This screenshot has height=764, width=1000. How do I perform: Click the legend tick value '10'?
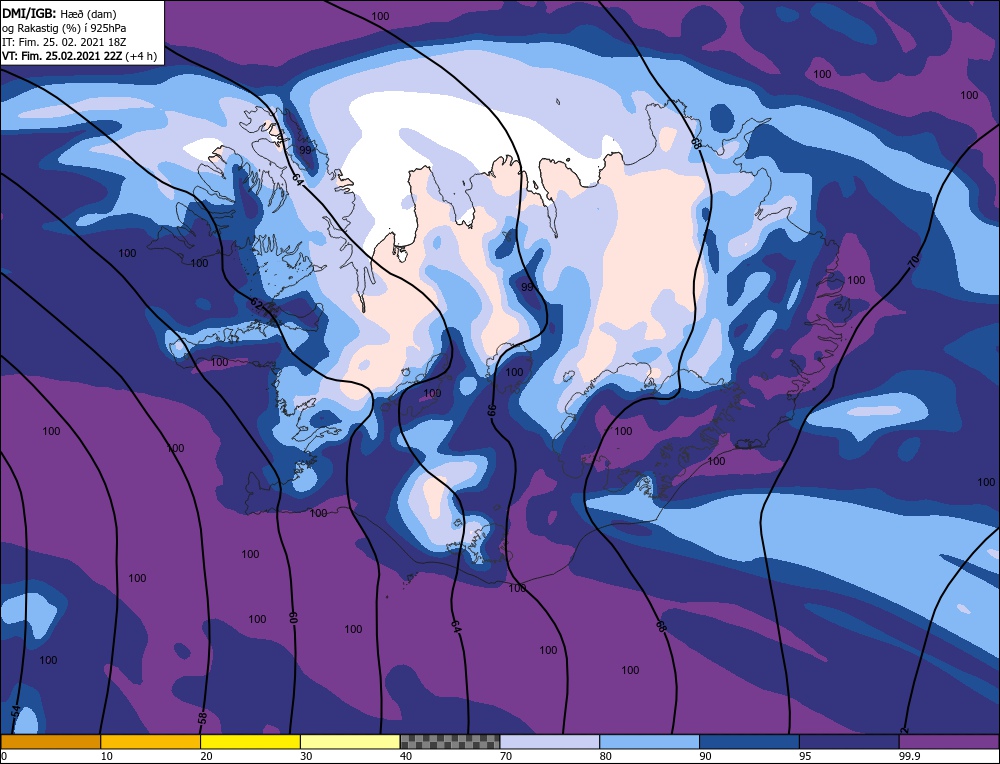click(x=107, y=756)
